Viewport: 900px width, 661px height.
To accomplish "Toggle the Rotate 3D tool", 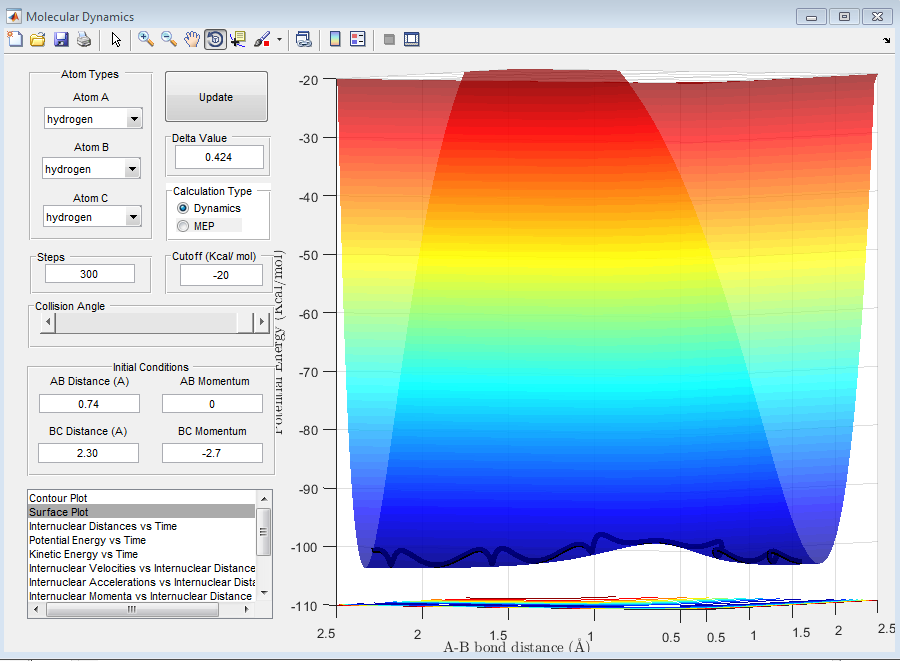I will pyautogui.click(x=215, y=39).
